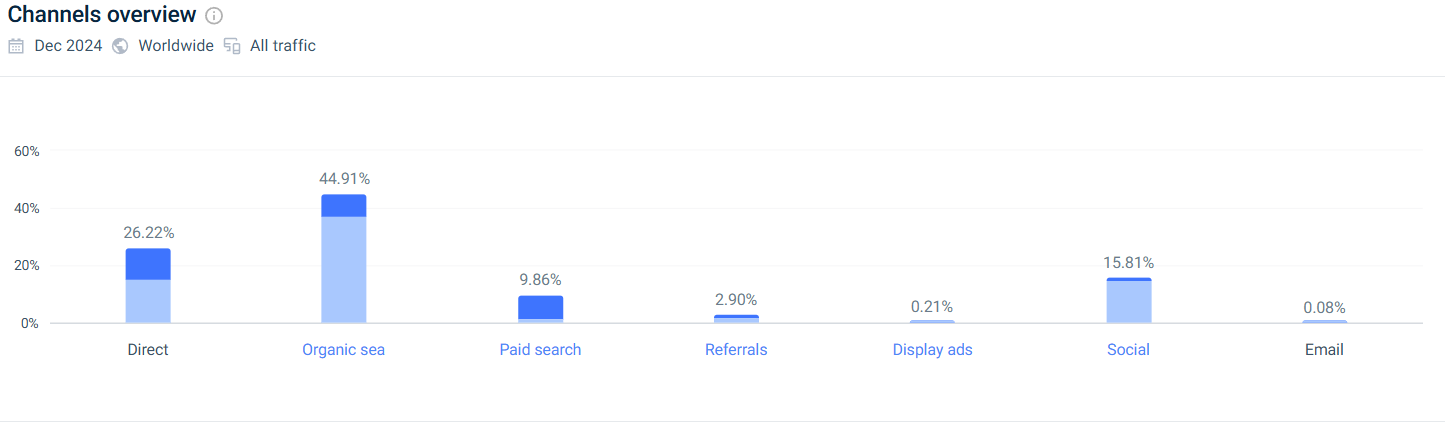Click the Dec 2024 date text
Viewport: 1445px width, 431px height.
point(68,46)
